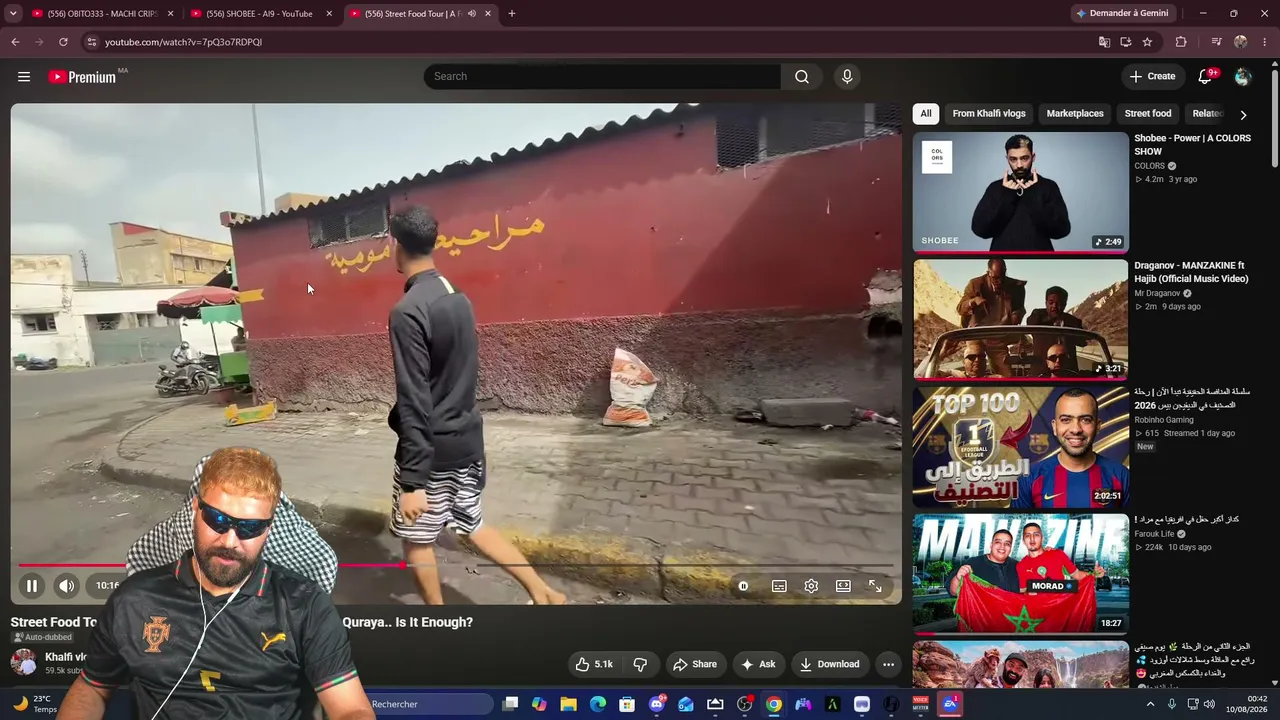Focus the YouTube search box
This screenshot has height=720, width=1280.
pos(602,77)
